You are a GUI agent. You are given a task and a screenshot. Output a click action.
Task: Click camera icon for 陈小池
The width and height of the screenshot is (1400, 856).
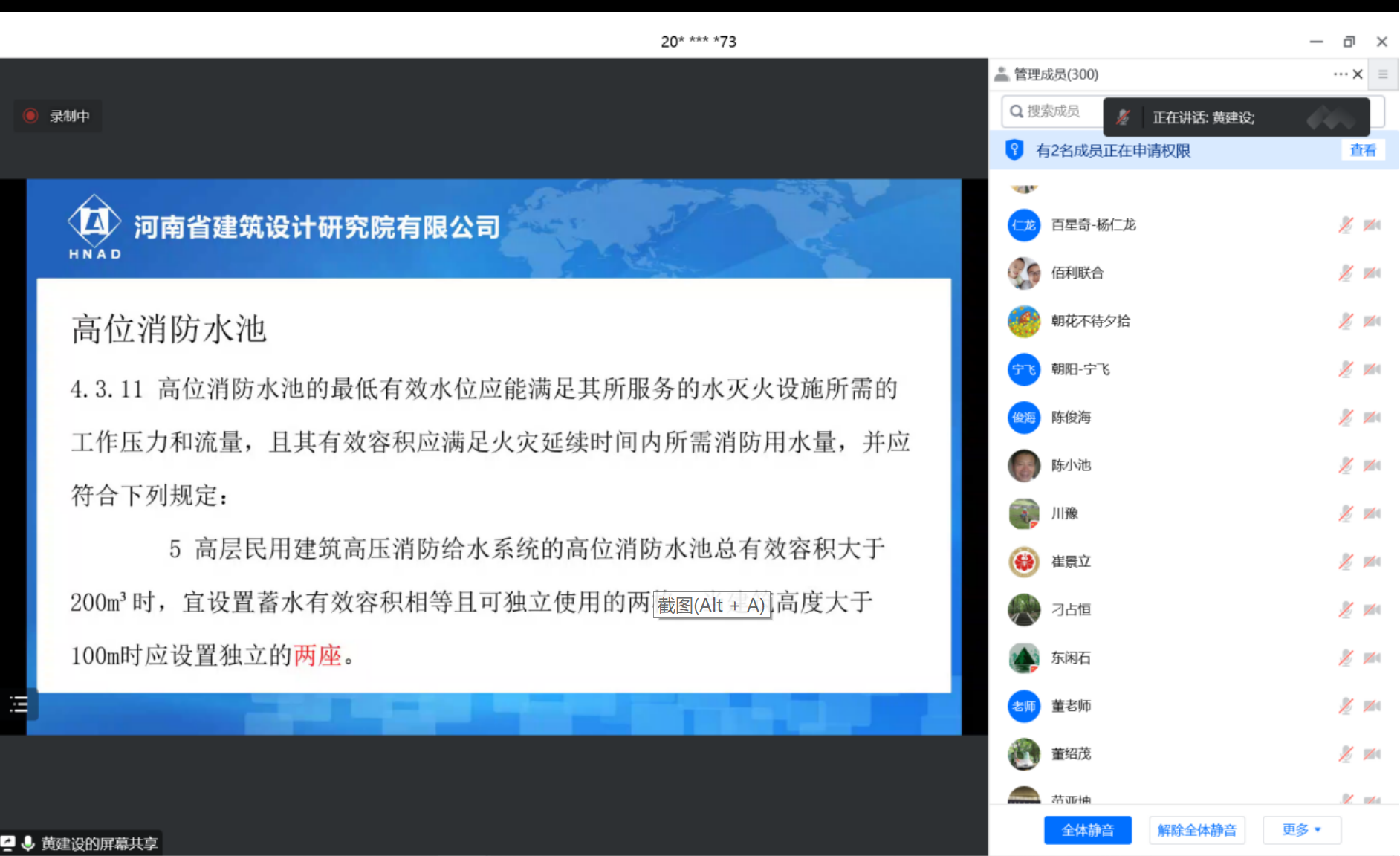[1372, 465]
